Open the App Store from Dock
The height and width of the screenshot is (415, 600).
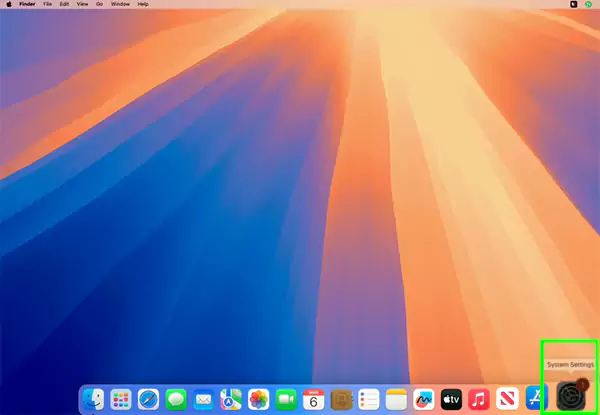point(536,399)
